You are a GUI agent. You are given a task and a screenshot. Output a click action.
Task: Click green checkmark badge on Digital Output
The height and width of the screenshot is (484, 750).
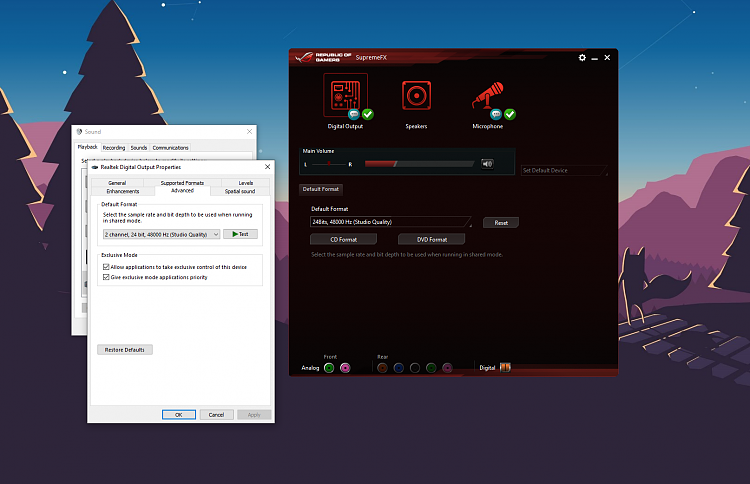click(x=367, y=114)
